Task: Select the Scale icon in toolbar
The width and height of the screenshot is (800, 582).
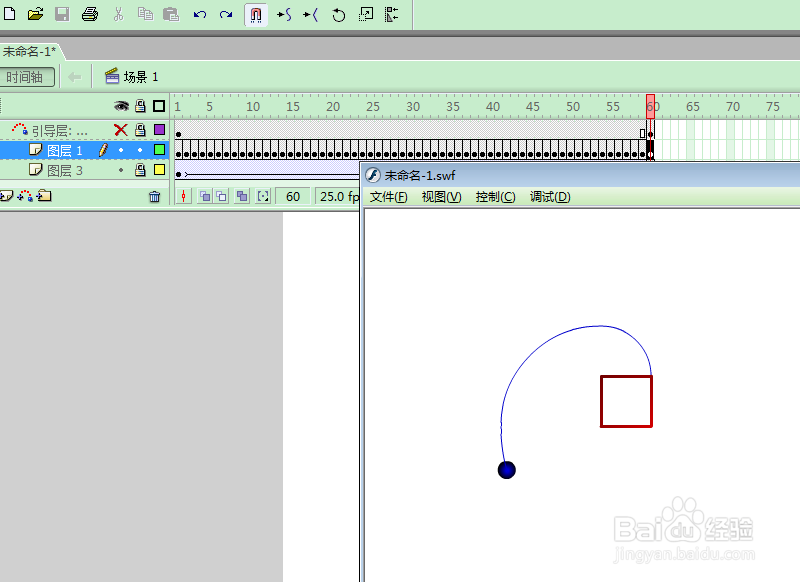Action: click(x=366, y=14)
